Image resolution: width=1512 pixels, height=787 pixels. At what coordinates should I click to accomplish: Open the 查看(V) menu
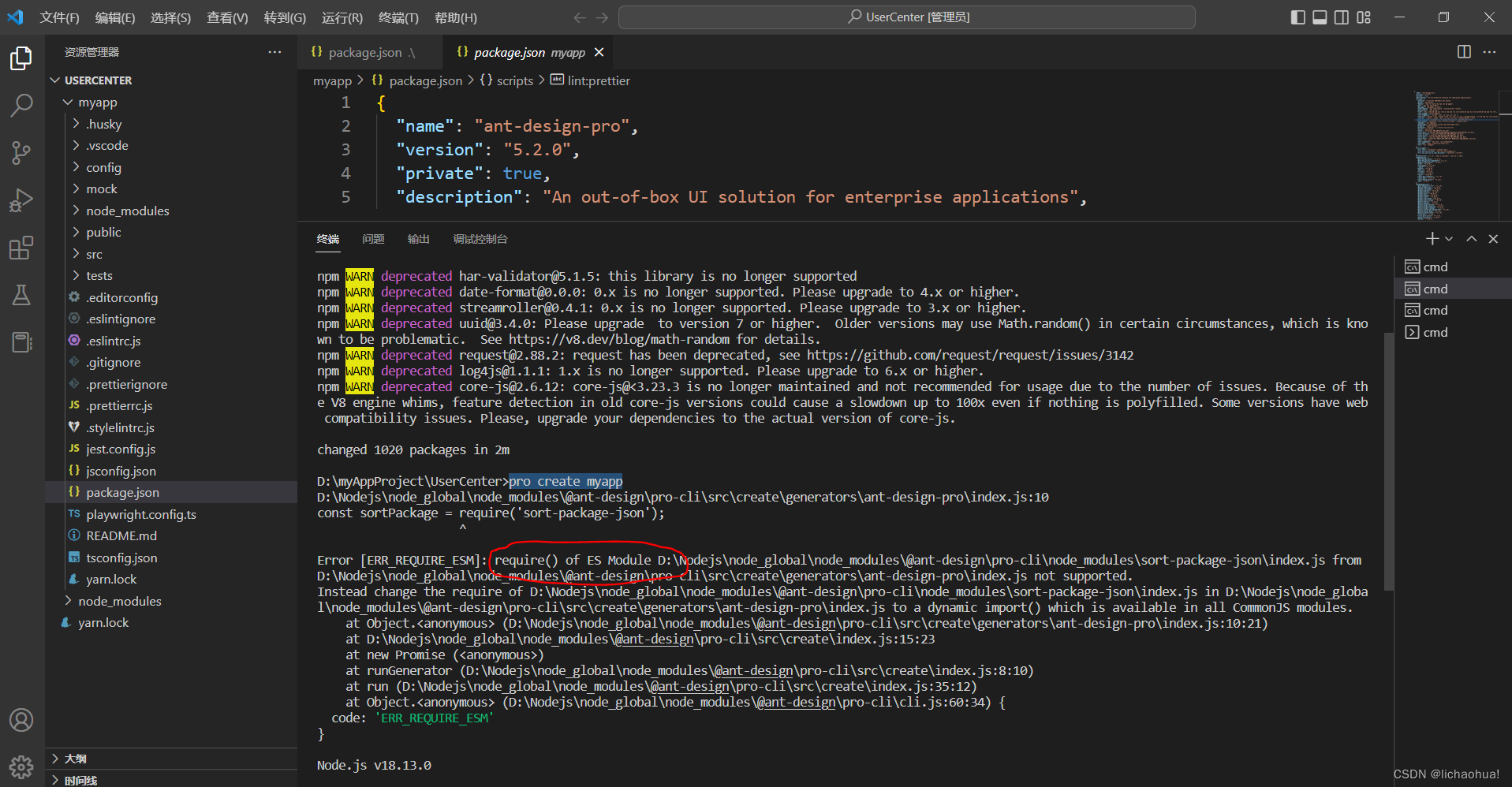[x=227, y=17]
